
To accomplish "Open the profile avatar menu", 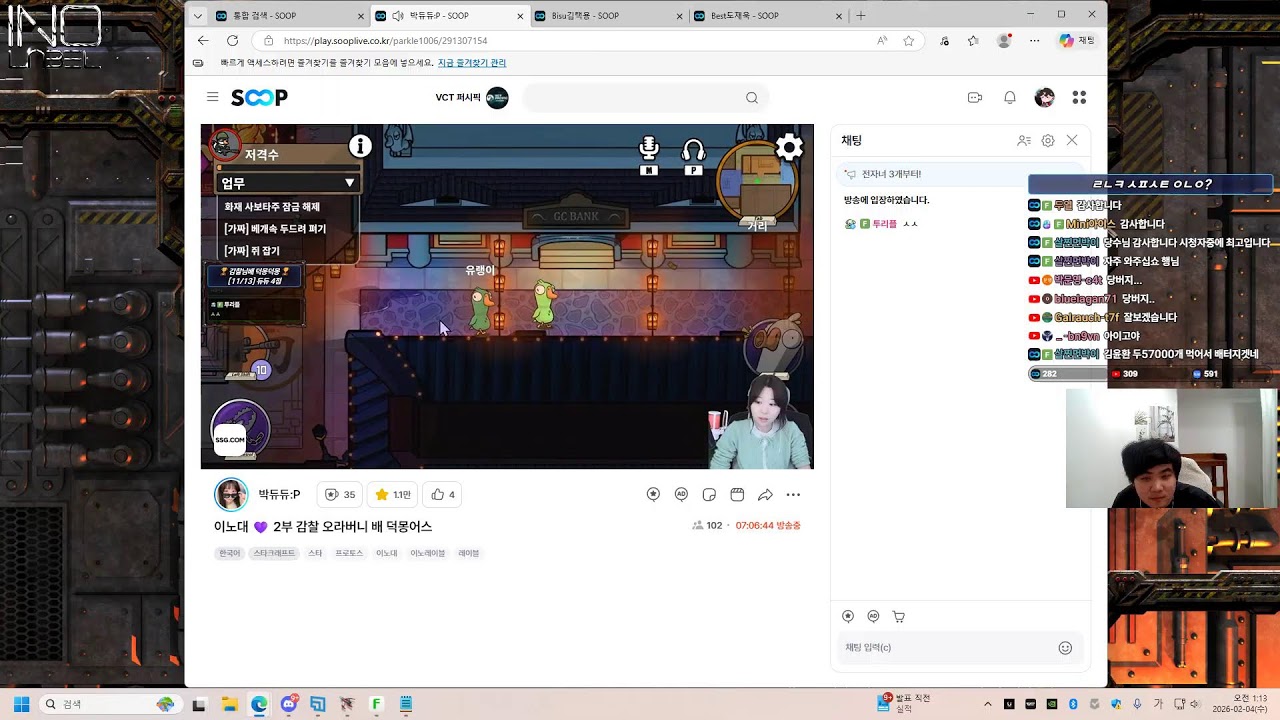I will 1044,97.
